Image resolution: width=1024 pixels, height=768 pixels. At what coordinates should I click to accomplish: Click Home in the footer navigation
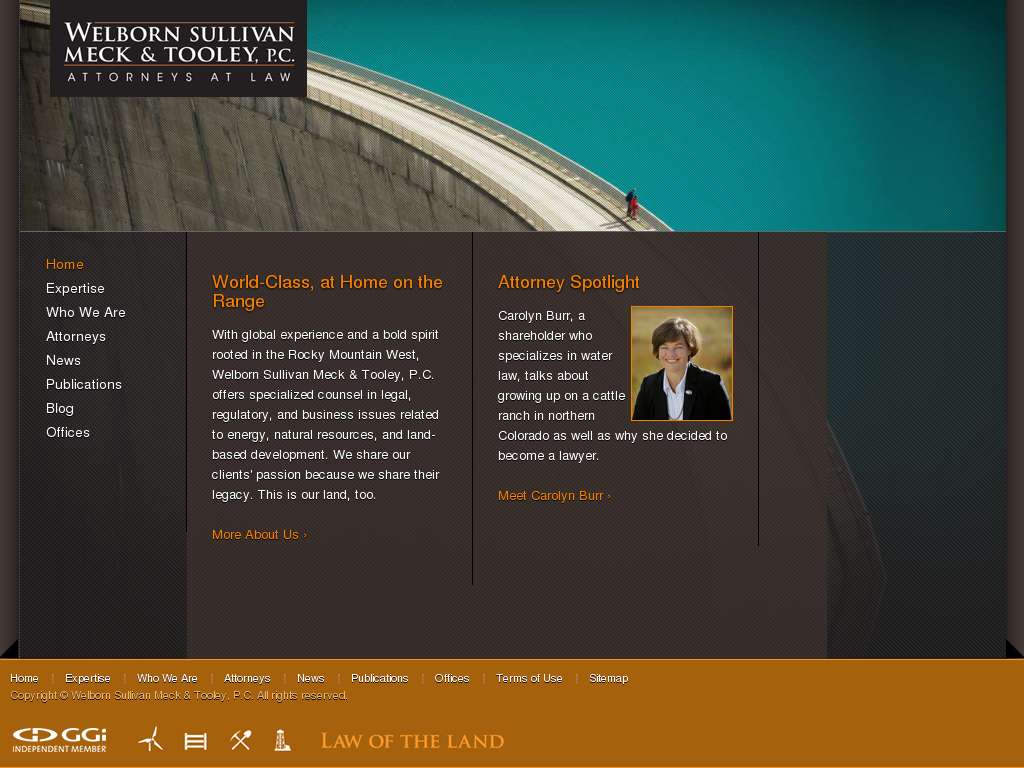click(x=24, y=679)
